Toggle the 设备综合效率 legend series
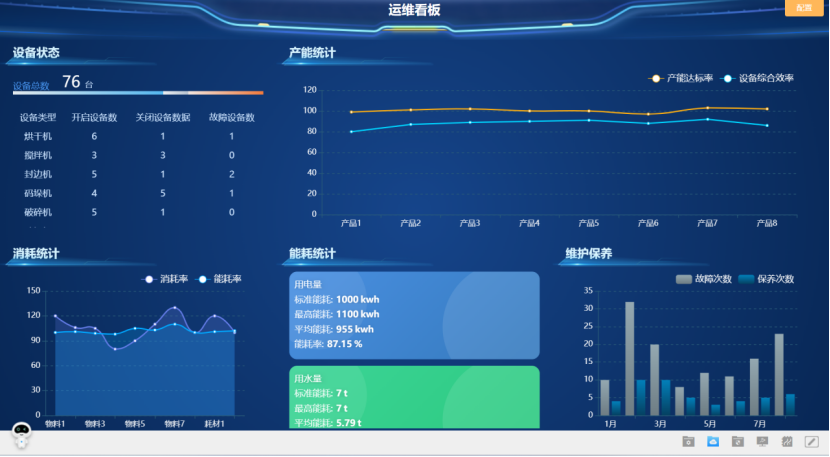830x457 pixels. pos(758,78)
